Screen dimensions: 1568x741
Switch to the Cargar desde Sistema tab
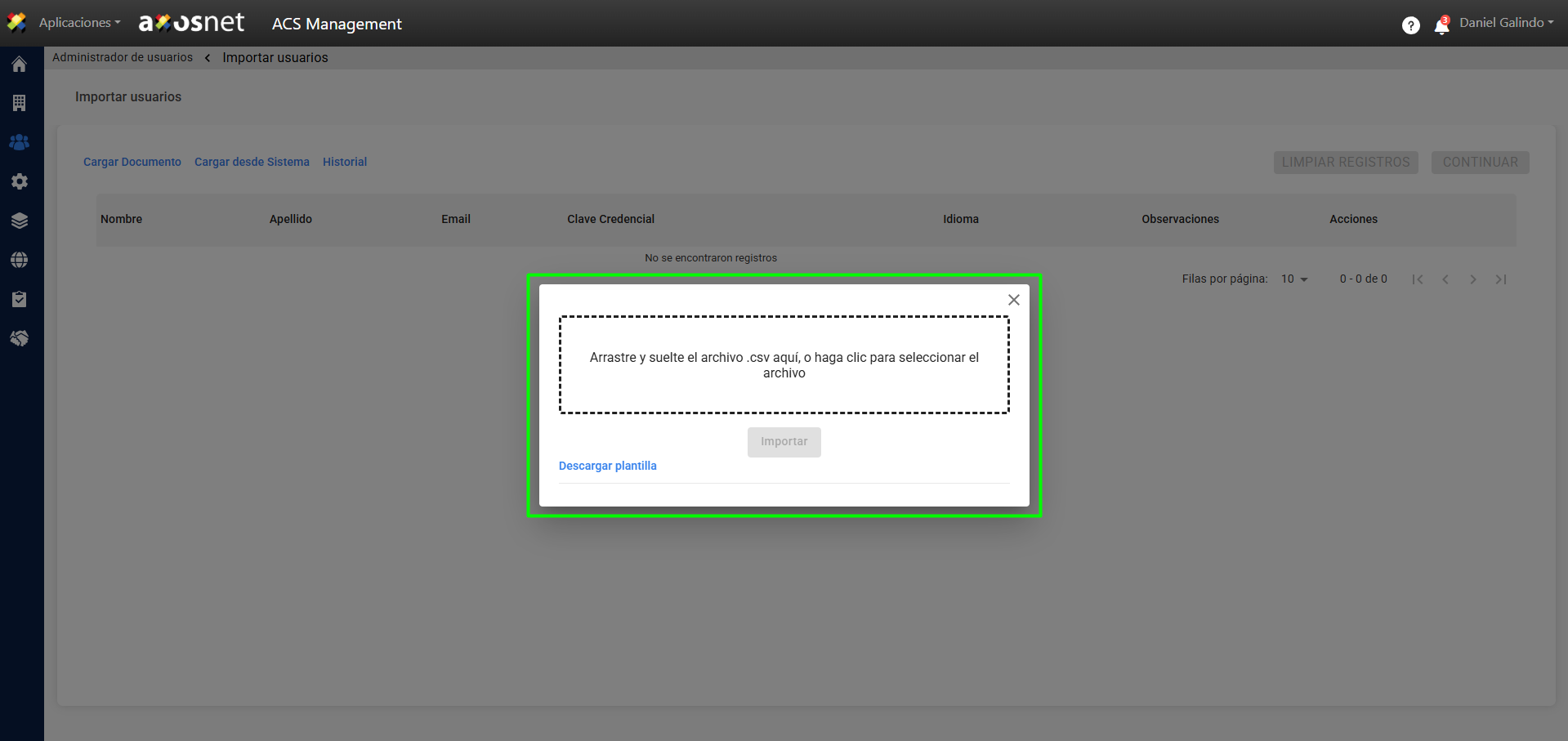point(252,162)
